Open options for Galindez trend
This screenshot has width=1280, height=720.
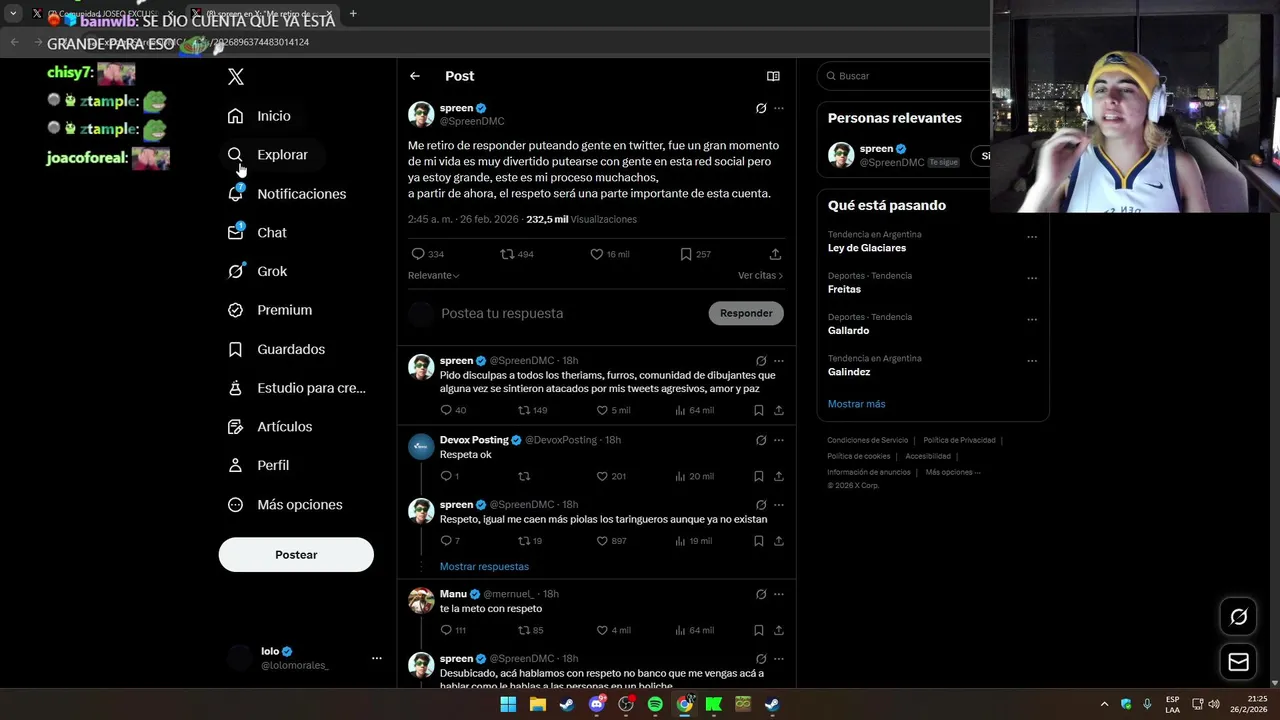pos(1032,361)
